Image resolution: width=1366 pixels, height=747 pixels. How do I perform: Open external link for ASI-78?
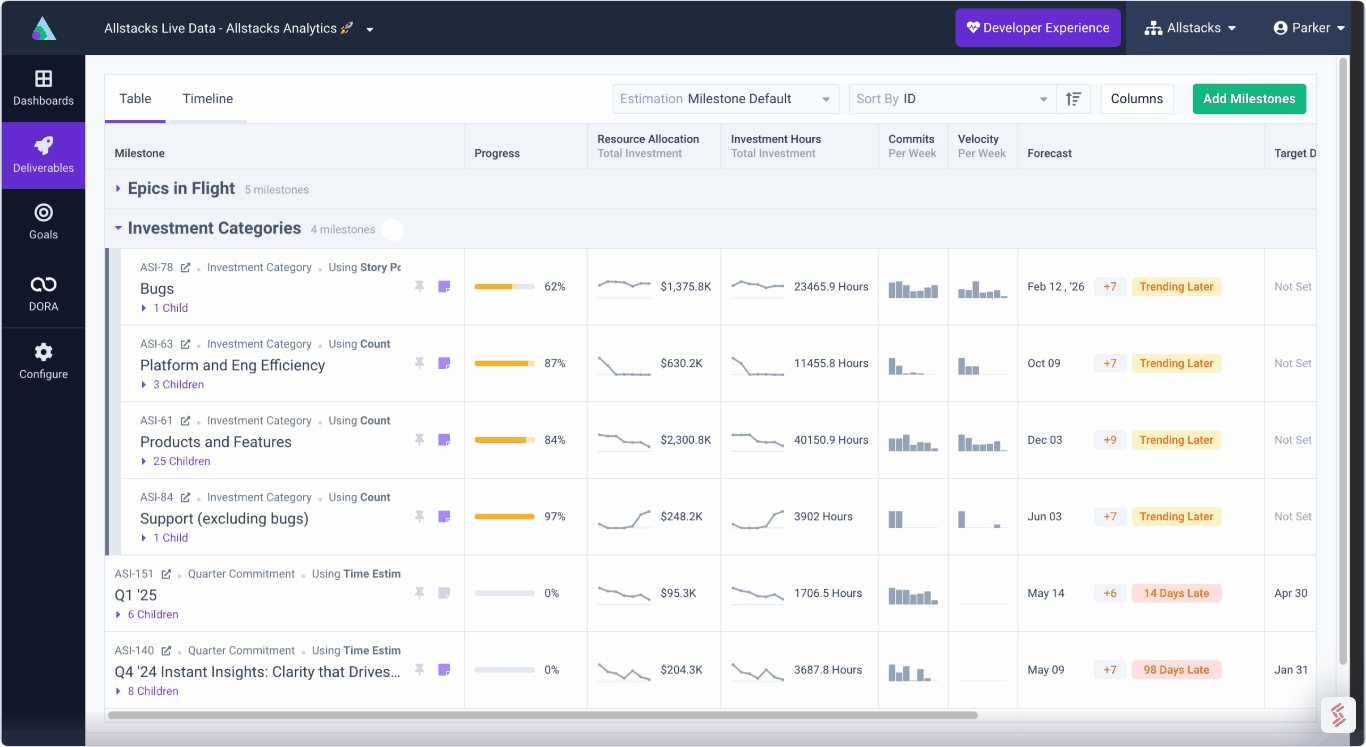[x=185, y=268]
